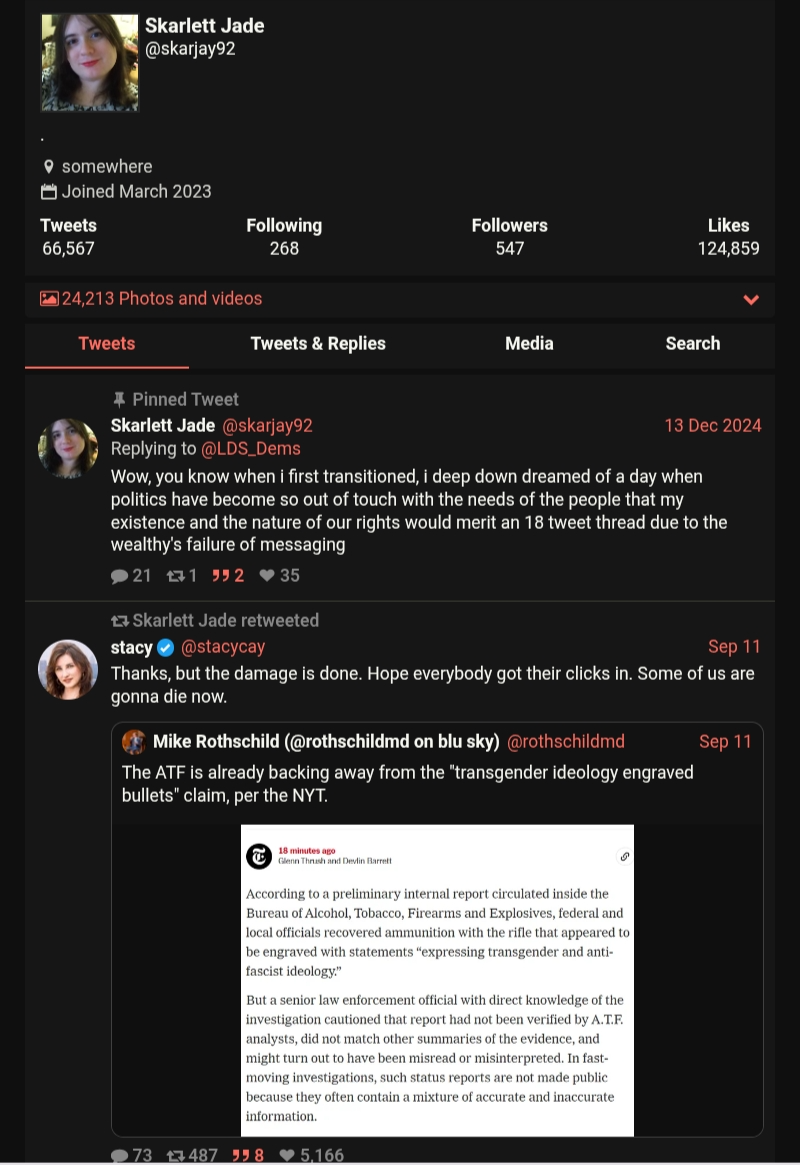Click the retweet icon on the pinned tweet

[175, 576]
